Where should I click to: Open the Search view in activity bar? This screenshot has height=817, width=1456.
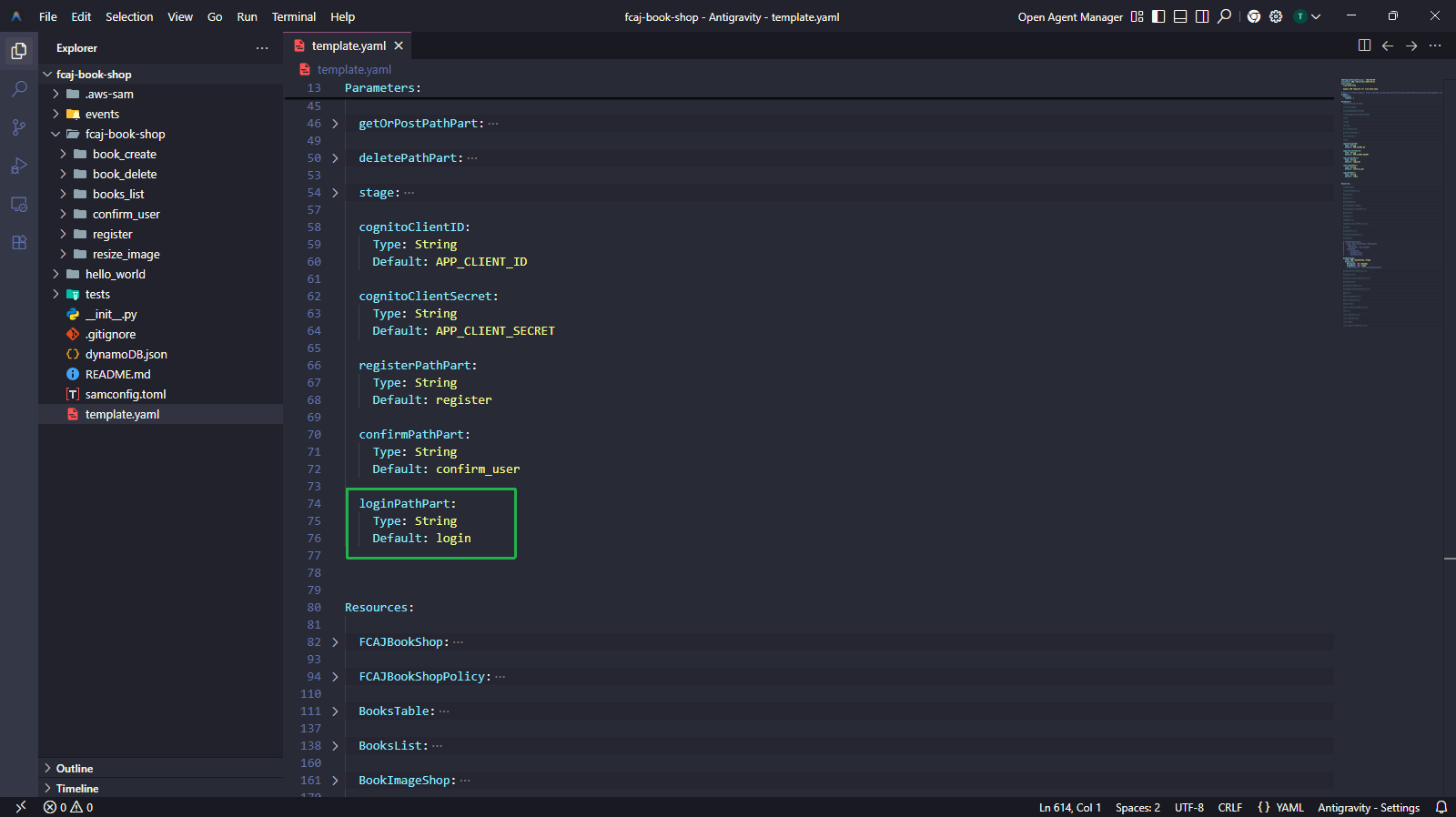19,89
